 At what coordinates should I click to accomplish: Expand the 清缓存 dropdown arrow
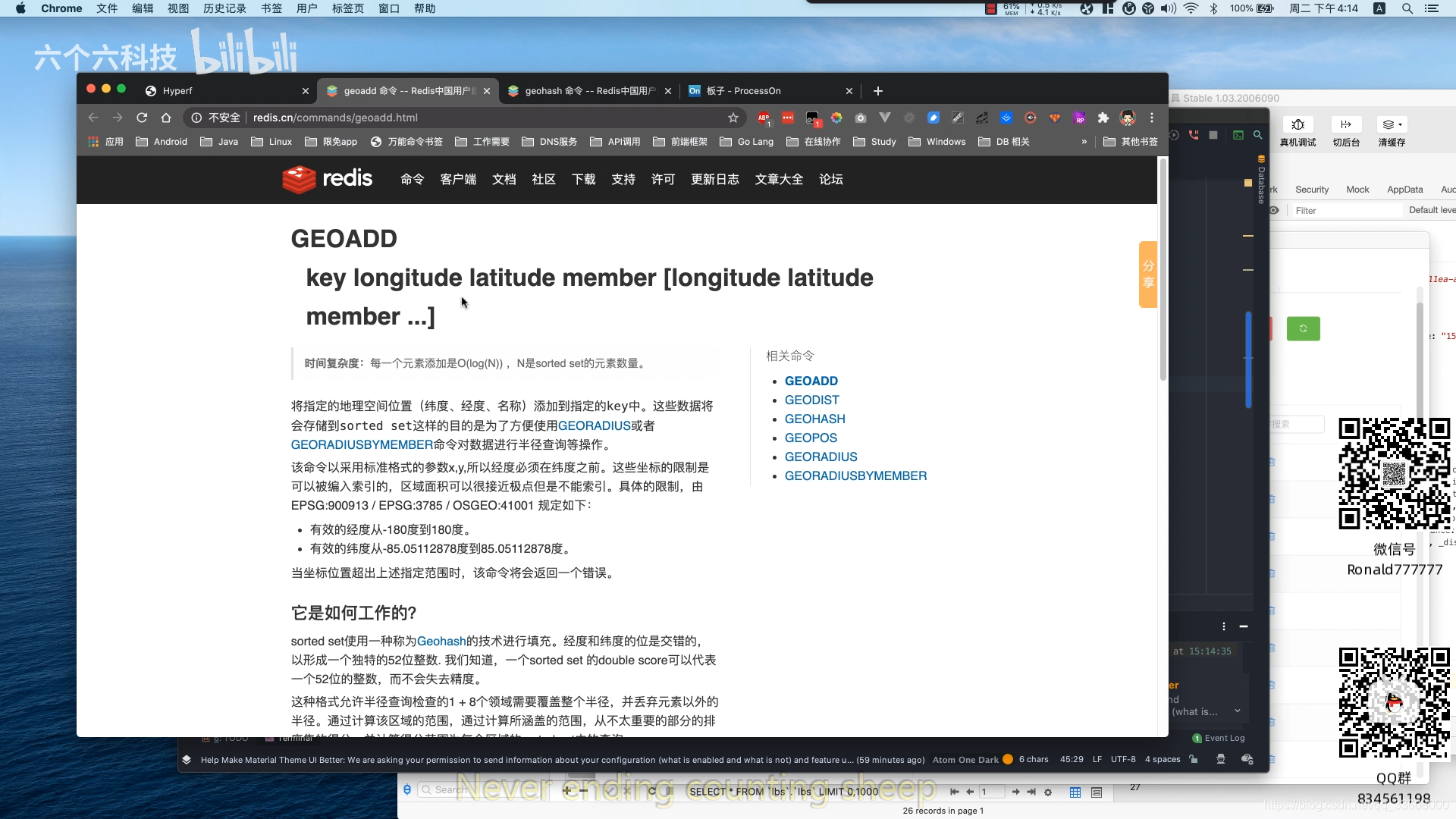coord(1400,126)
